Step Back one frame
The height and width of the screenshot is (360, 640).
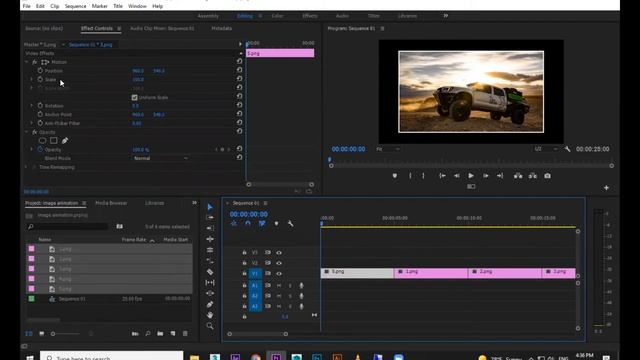[x=457, y=176]
